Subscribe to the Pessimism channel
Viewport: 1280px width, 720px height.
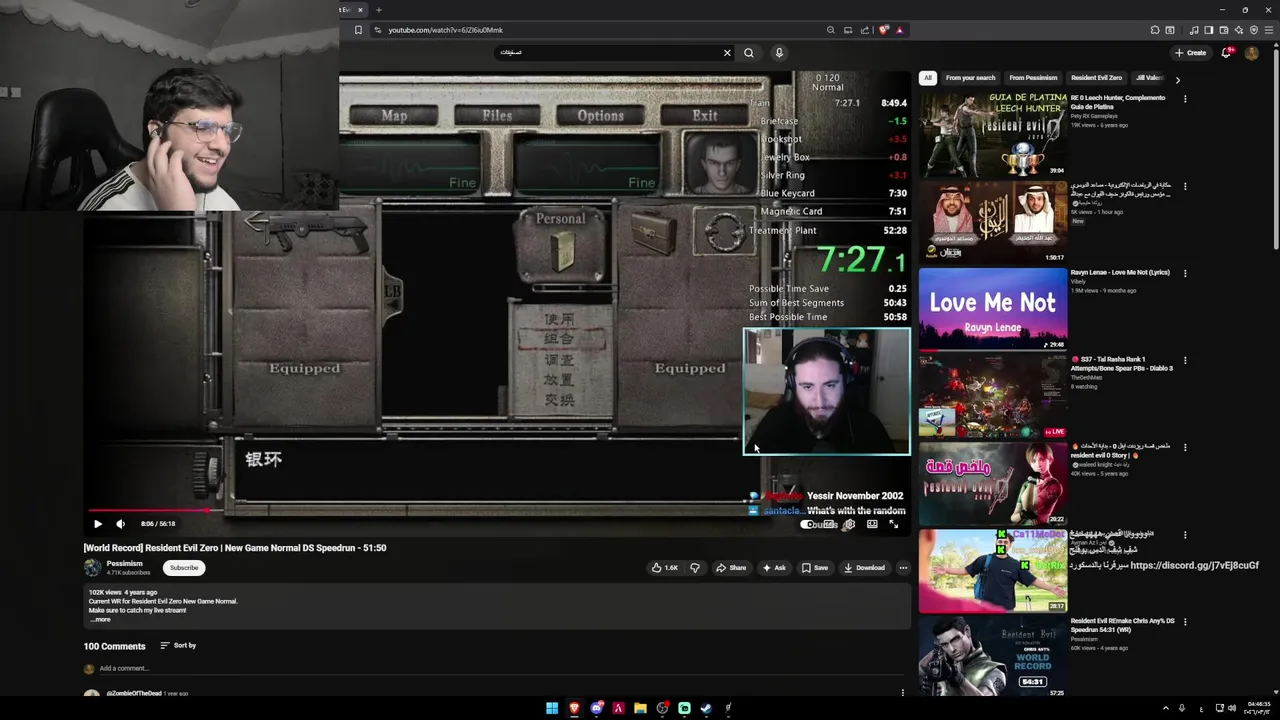tap(184, 568)
